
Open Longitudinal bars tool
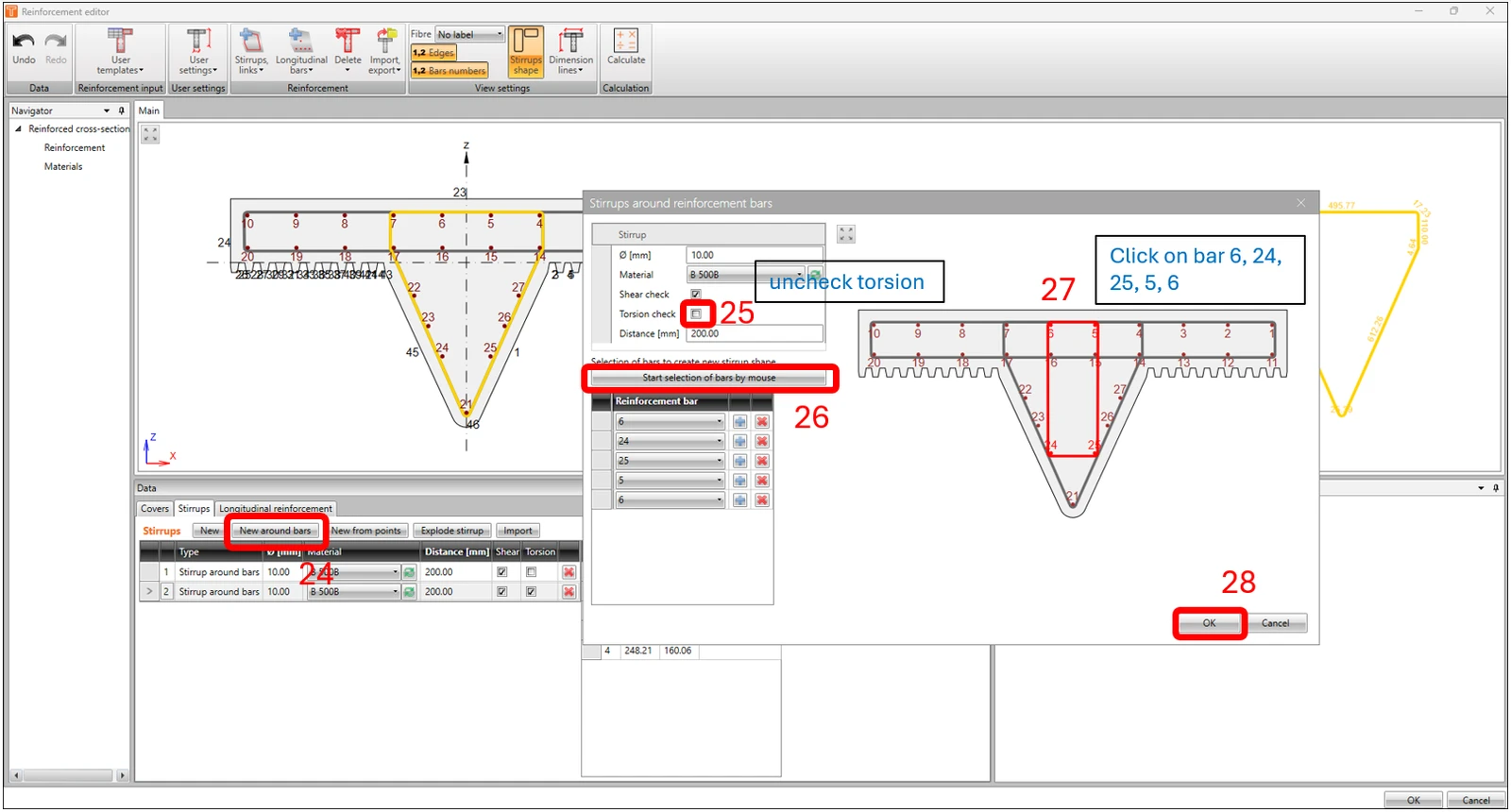[301, 52]
